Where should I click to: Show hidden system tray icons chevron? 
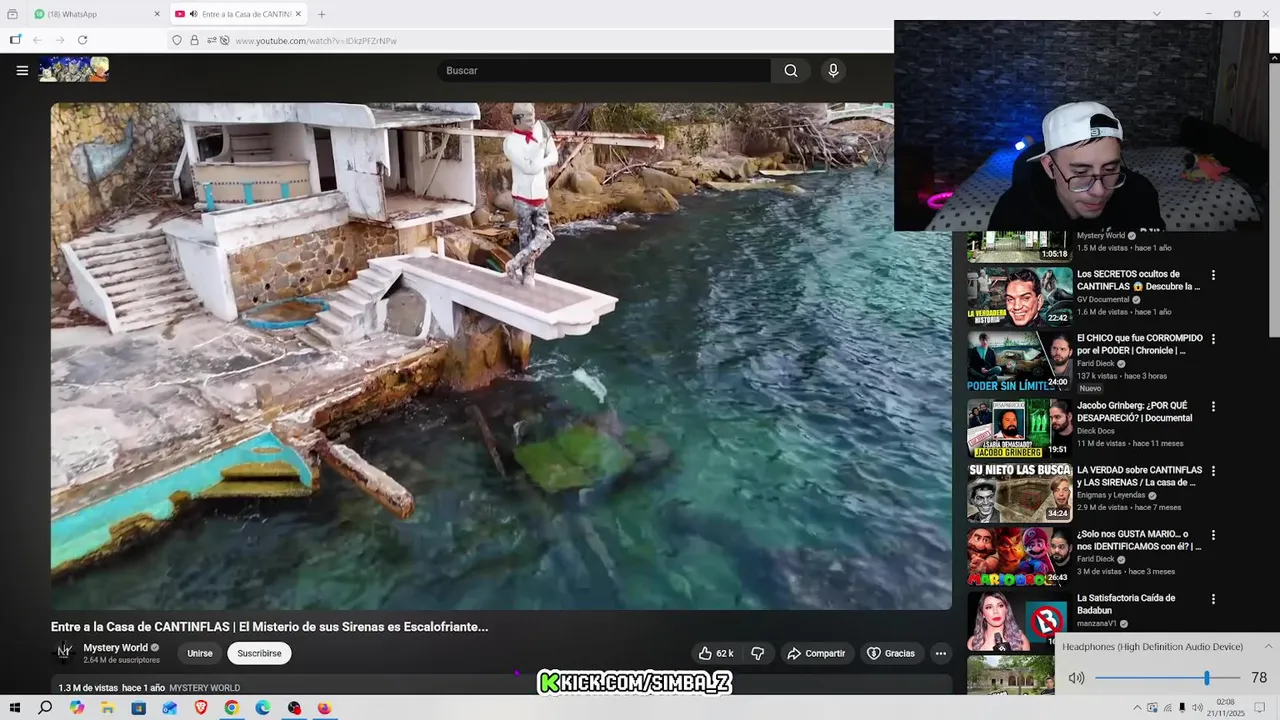pyautogui.click(x=1137, y=708)
